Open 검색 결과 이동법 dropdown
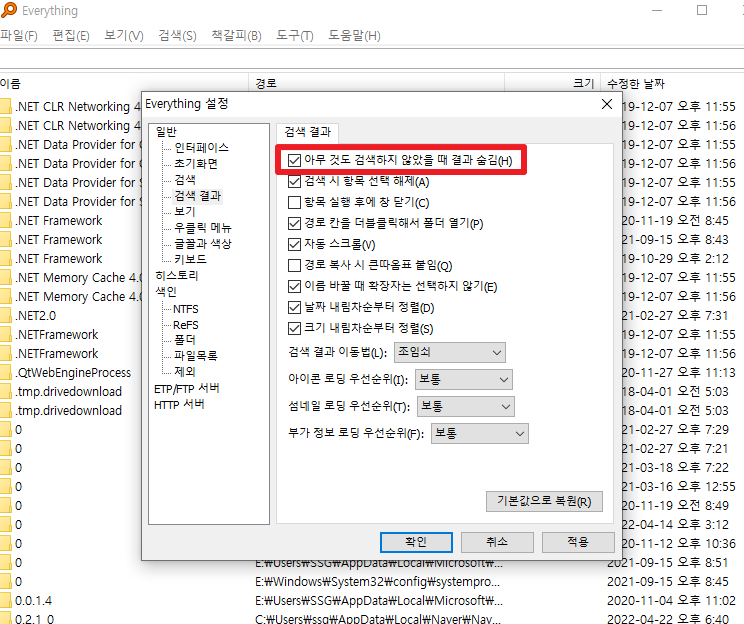Viewport: 744px width, 624px height. 449,353
